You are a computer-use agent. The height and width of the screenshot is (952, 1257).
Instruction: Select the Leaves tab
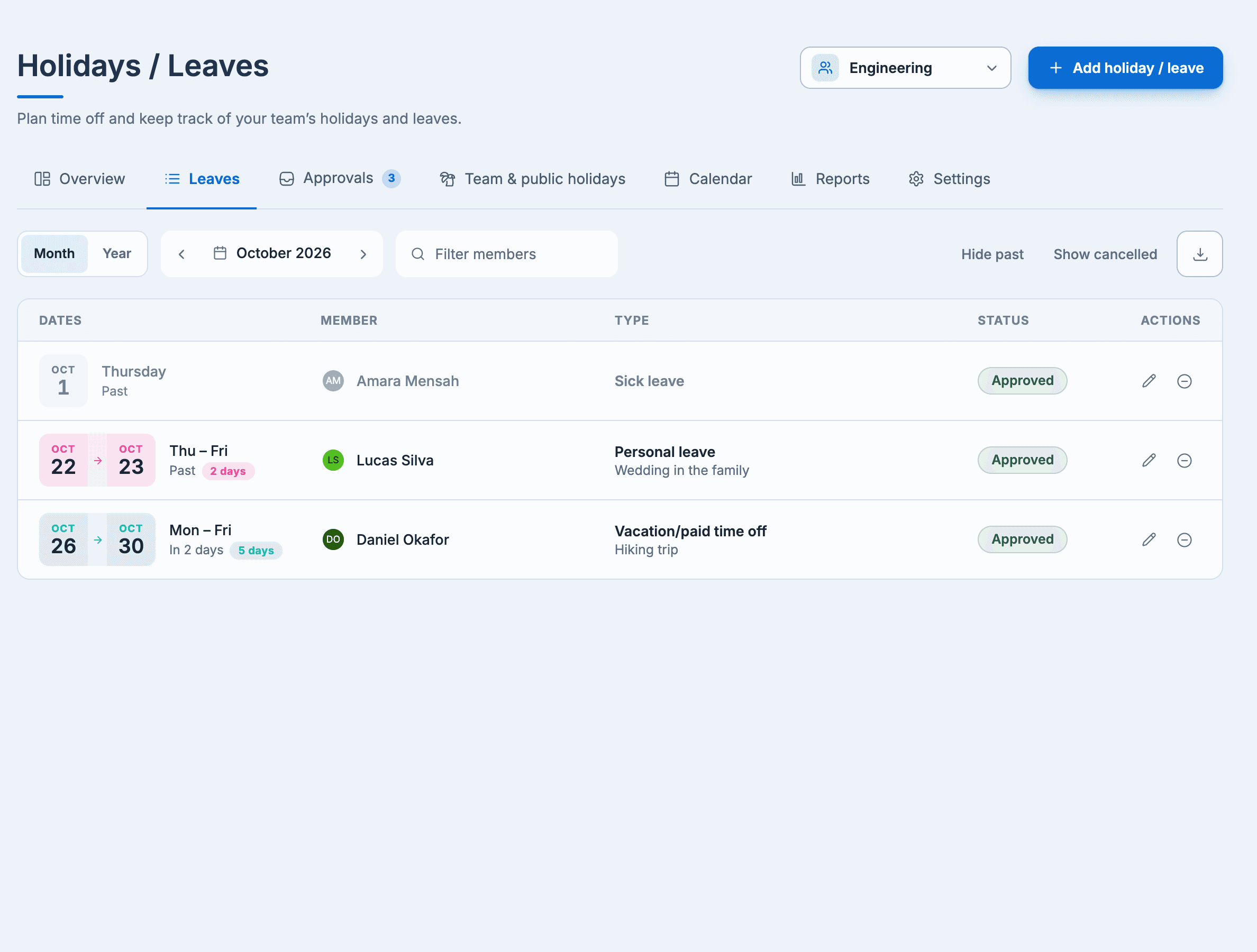coord(202,179)
